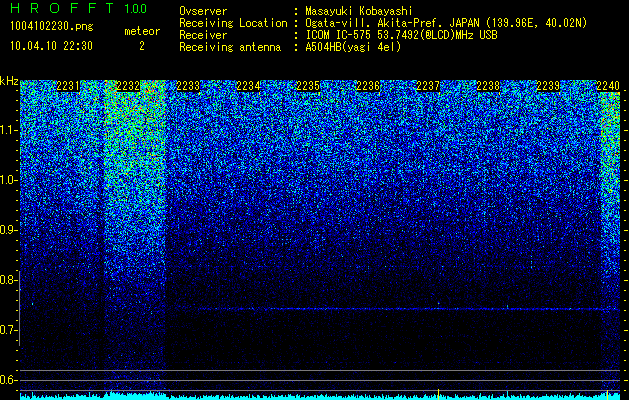Click the 2238 time marker
This screenshot has width=629, height=400.
point(488,86)
